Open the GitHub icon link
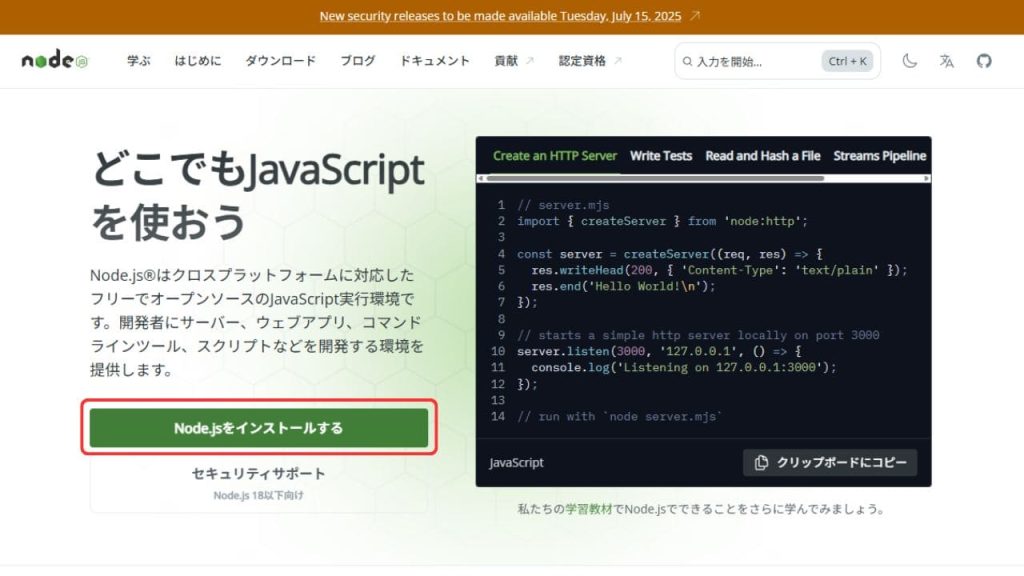This screenshot has width=1024, height=576. (x=984, y=61)
